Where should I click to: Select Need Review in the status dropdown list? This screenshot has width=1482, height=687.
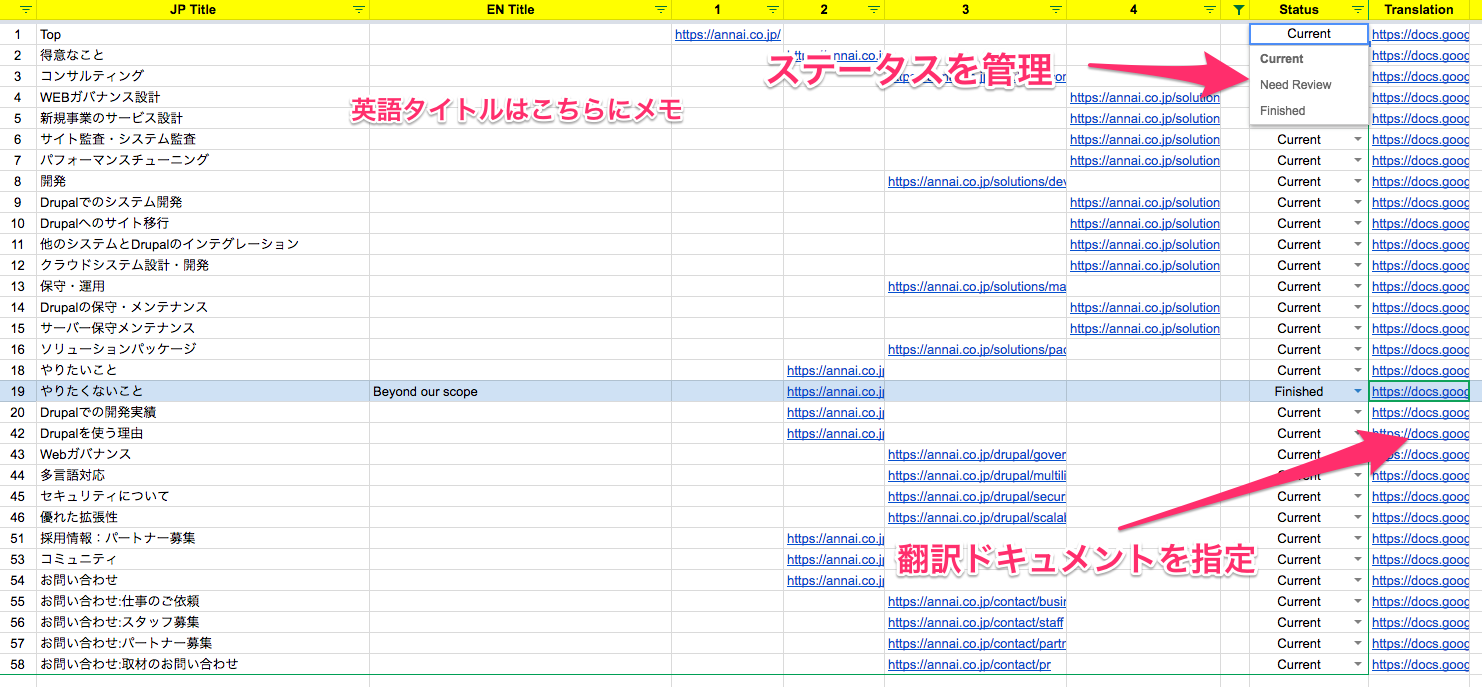point(1295,85)
